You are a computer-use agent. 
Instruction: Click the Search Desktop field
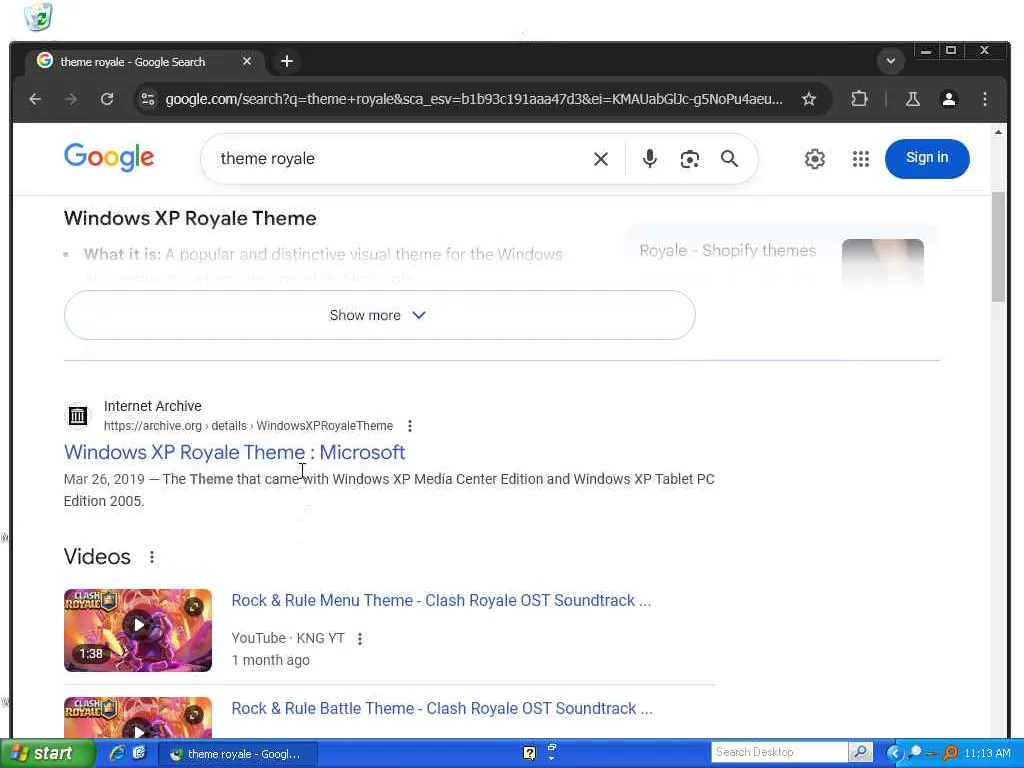click(x=779, y=752)
